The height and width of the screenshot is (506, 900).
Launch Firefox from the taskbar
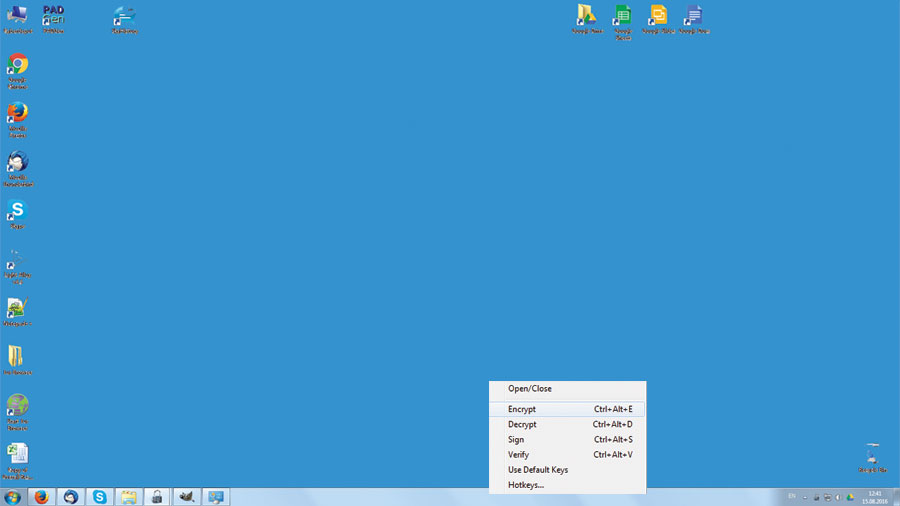coord(41,497)
